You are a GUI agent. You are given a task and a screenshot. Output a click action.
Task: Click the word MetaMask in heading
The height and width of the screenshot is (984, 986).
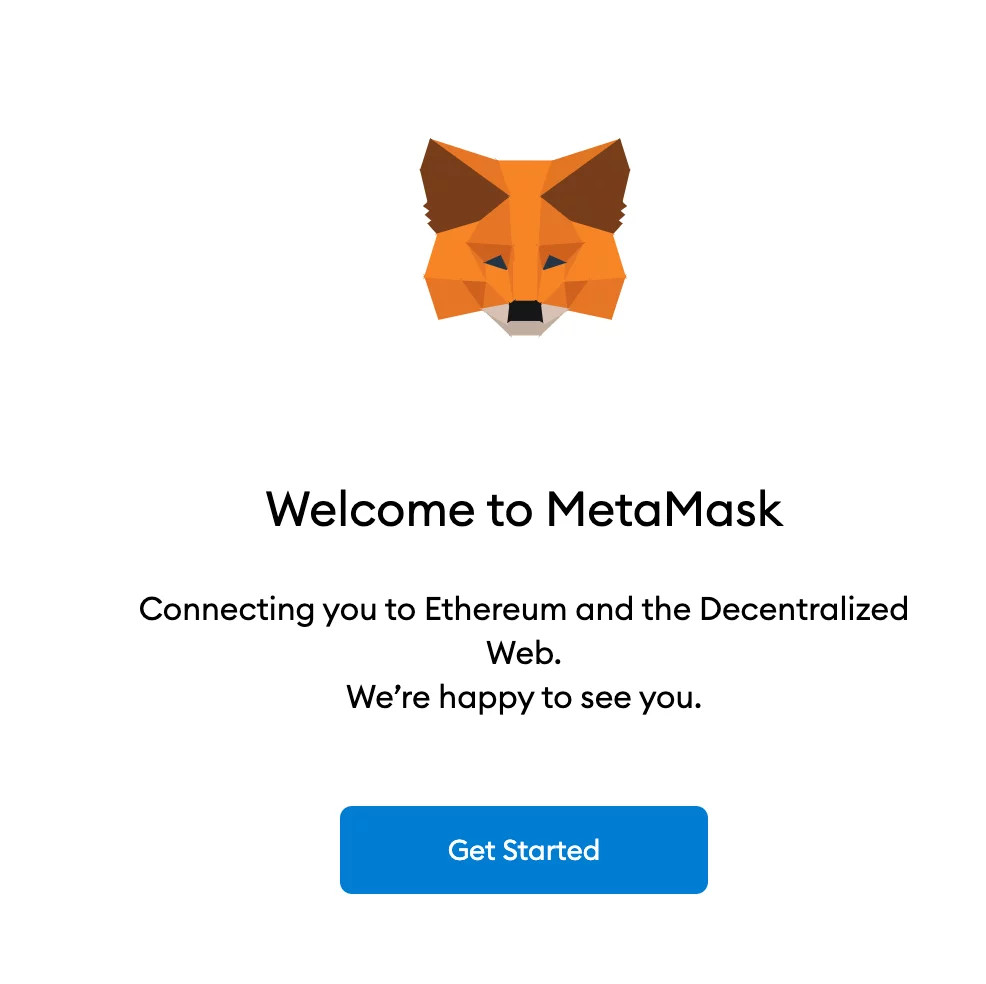pyautogui.click(x=665, y=509)
